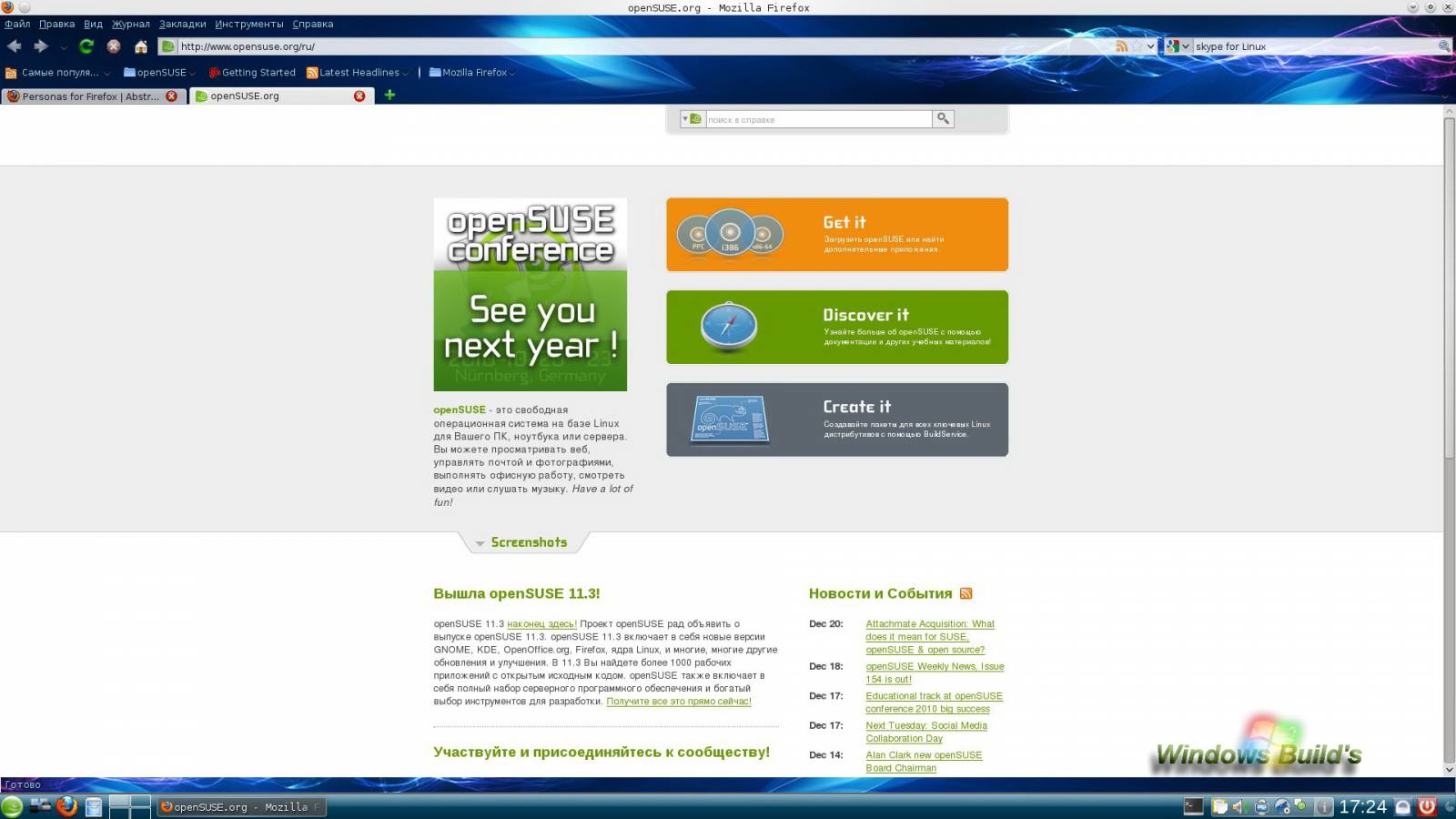Stop page loading with the stop icon

114,46
